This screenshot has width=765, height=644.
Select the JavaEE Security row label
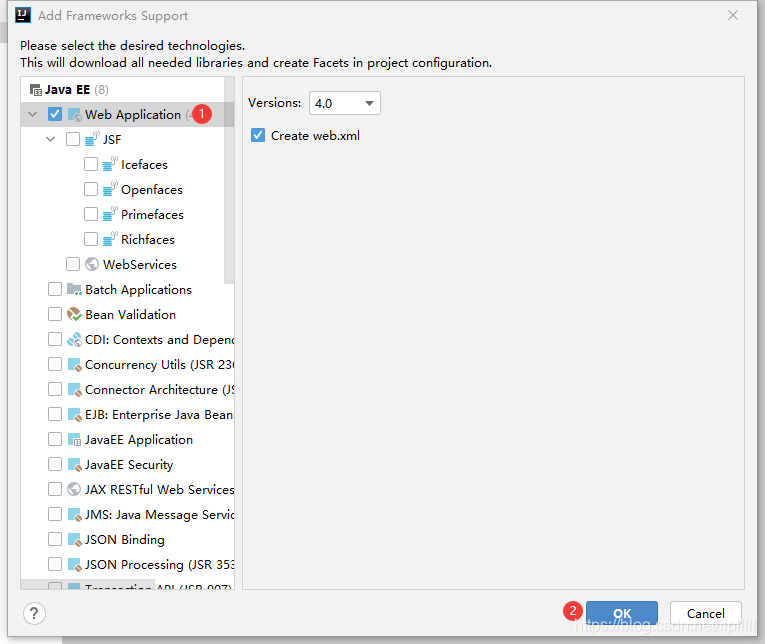click(x=129, y=465)
